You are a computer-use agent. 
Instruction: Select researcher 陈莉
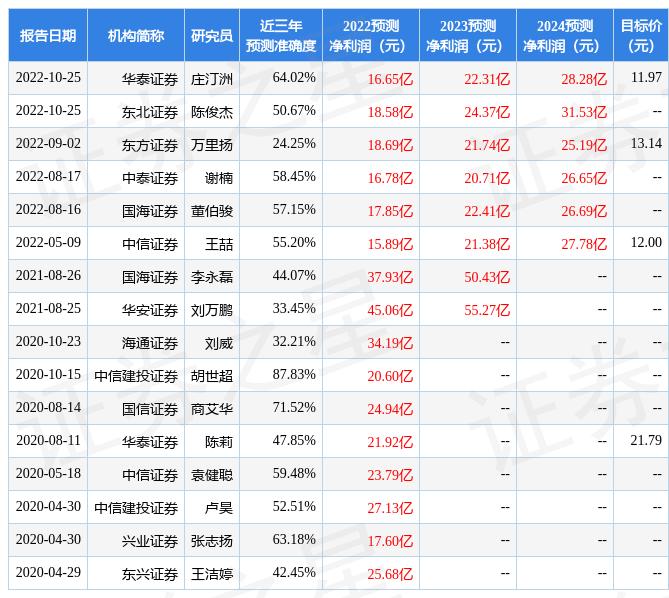click(219, 442)
